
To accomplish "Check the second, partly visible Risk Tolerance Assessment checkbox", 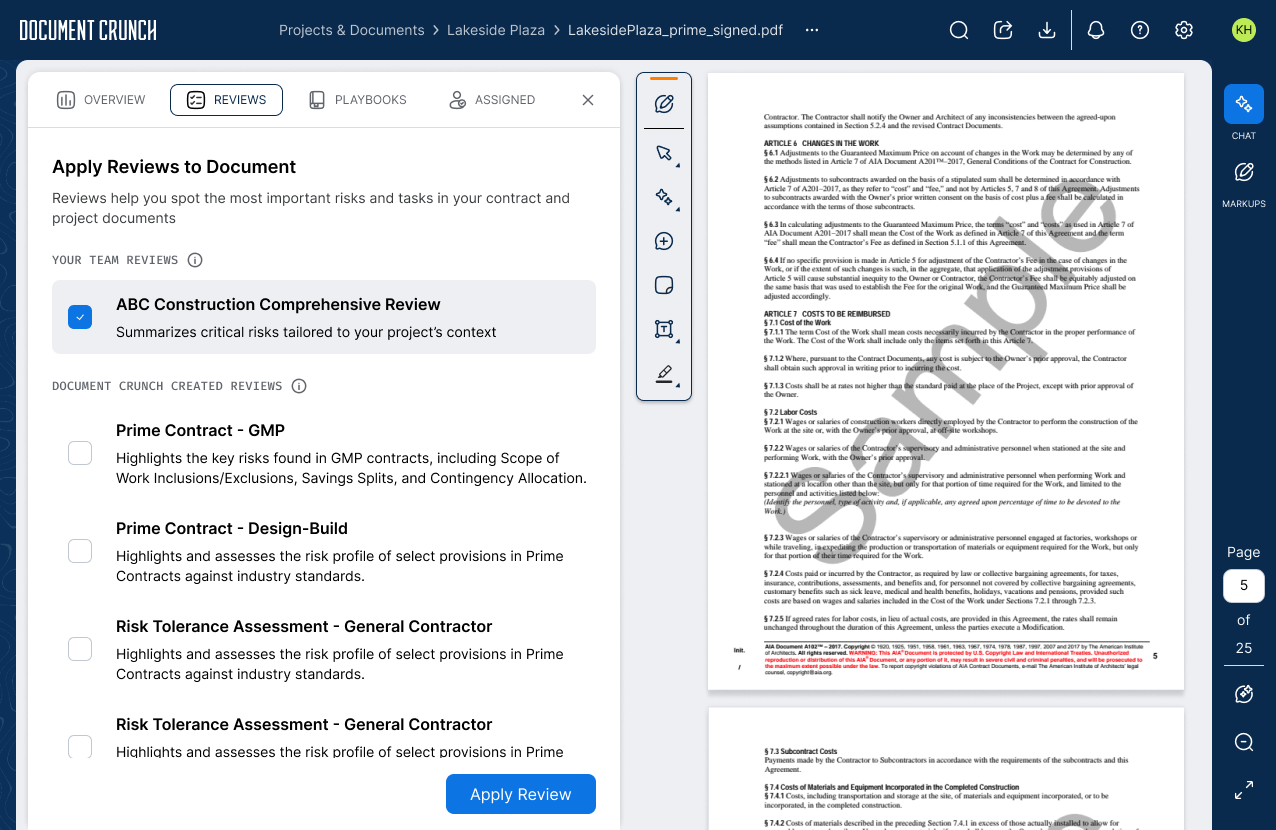I will point(80,746).
